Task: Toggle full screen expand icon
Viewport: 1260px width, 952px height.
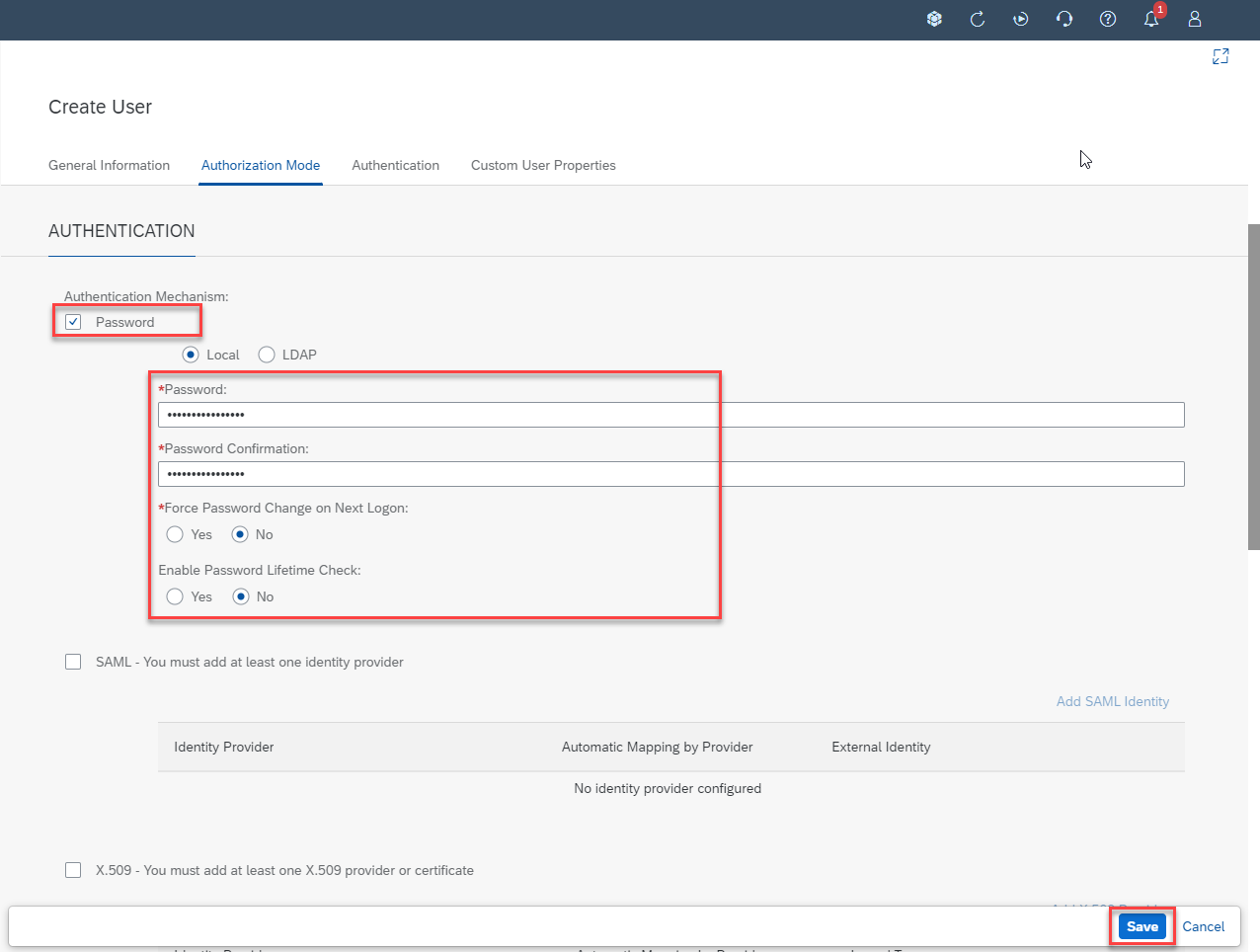Action: 1221,56
